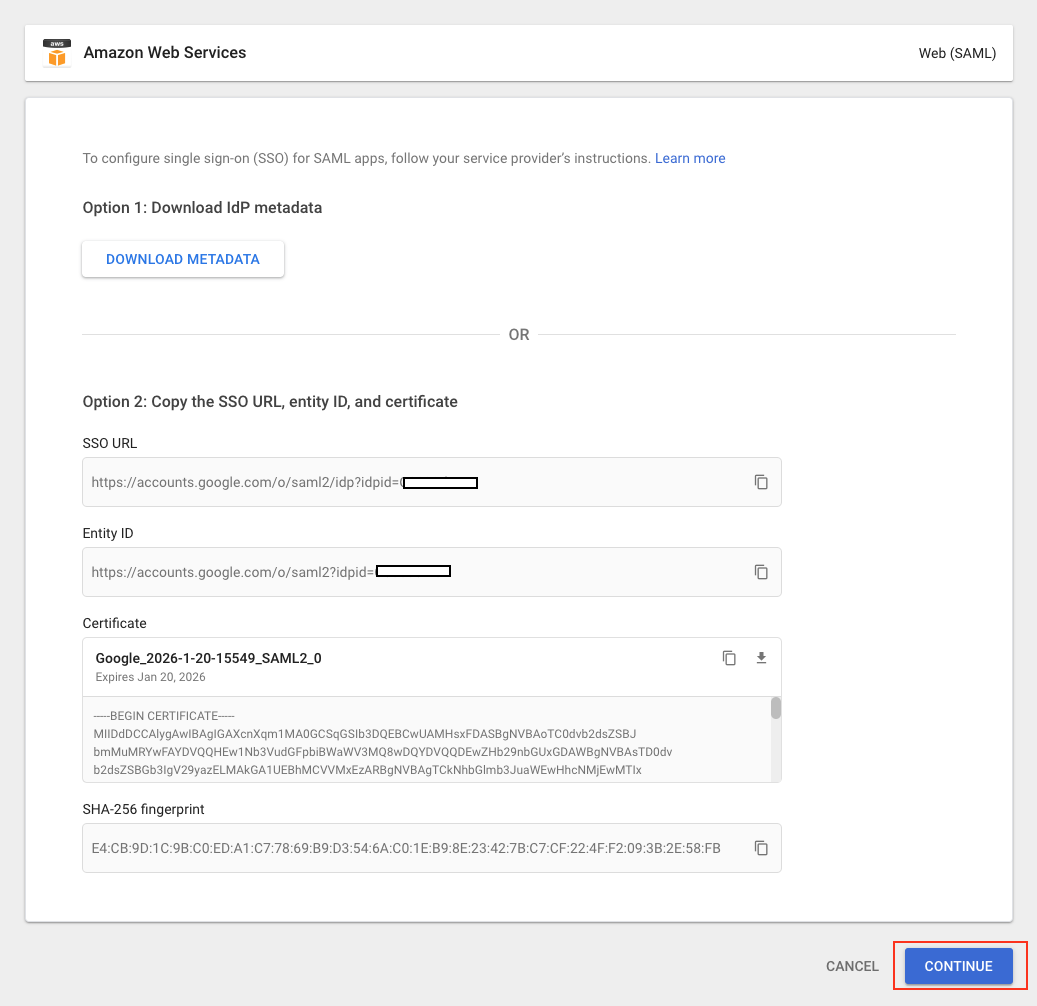1037x1006 pixels.
Task: Click the certificate line starting with b2dsZSBGb3IgV29
Action: 367,770
